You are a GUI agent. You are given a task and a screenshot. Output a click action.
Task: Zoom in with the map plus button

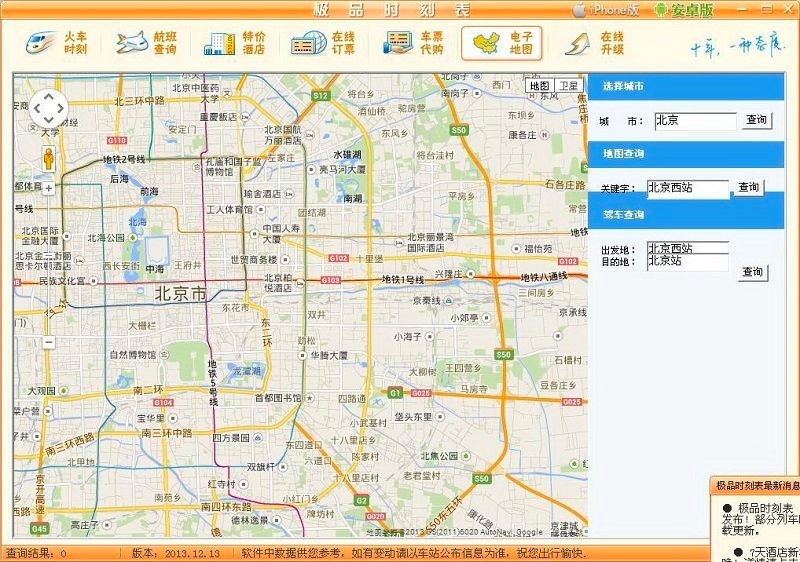coord(48,188)
